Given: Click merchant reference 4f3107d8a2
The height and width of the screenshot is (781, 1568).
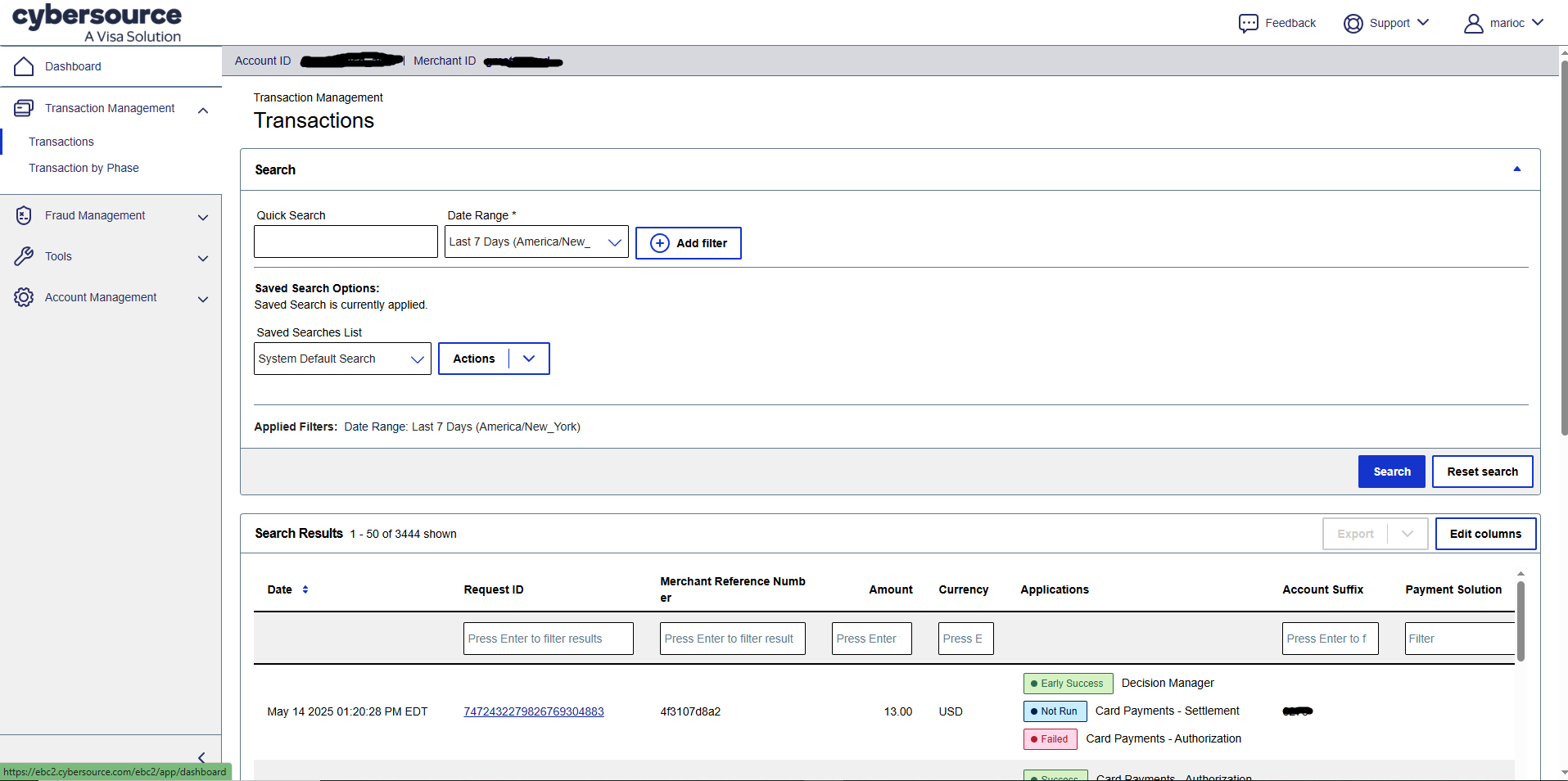Looking at the screenshot, I should (690, 711).
